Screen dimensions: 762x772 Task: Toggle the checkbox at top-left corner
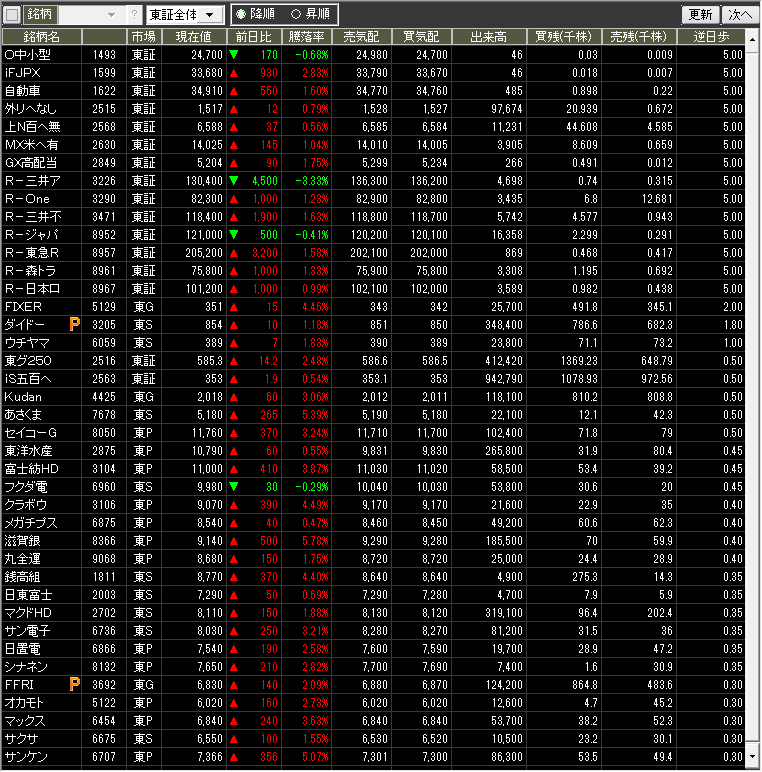point(12,15)
